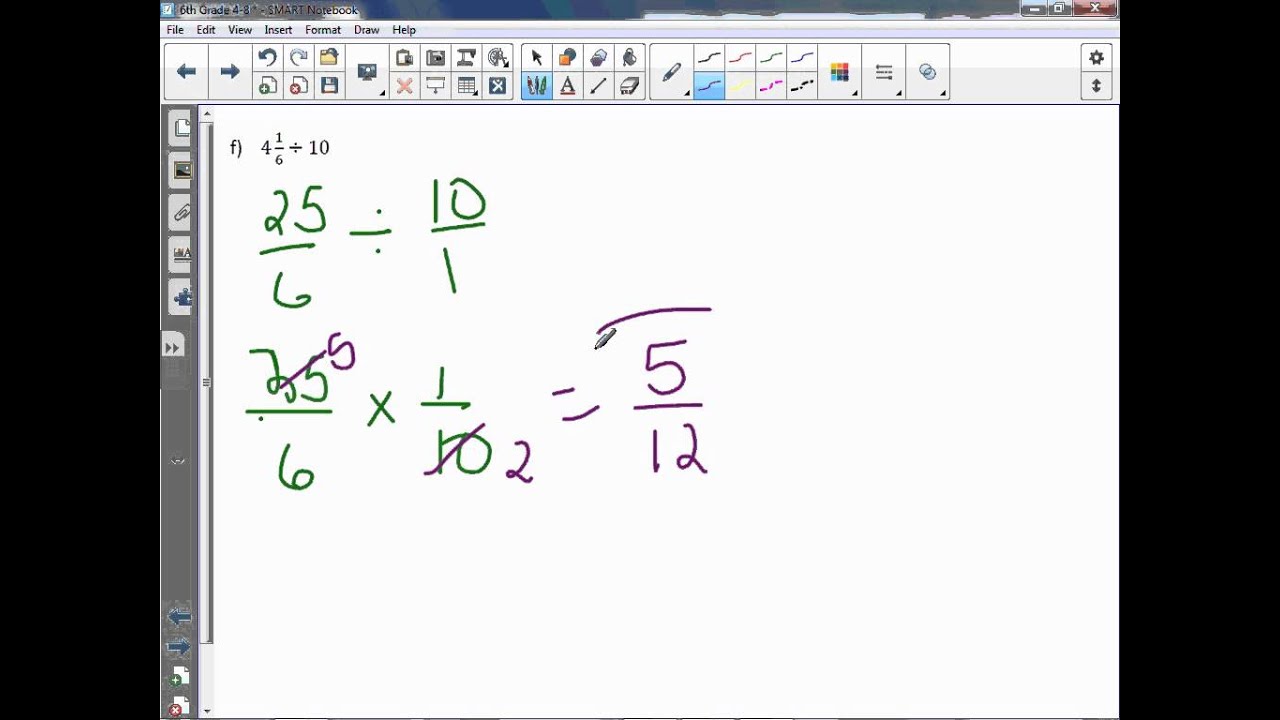Choose the magenta dashed line style
Viewport: 1280px width, 720px height.
pos(771,86)
